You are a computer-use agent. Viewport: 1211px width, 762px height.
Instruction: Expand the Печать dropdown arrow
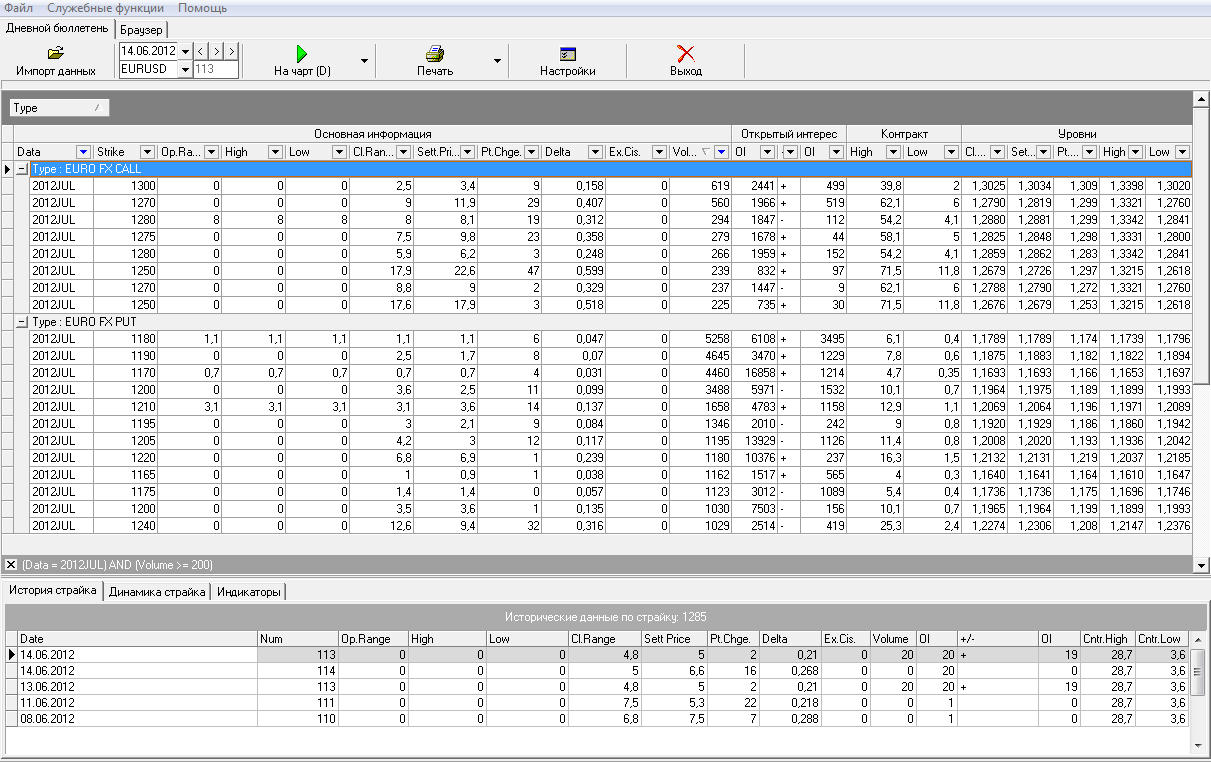497,61
